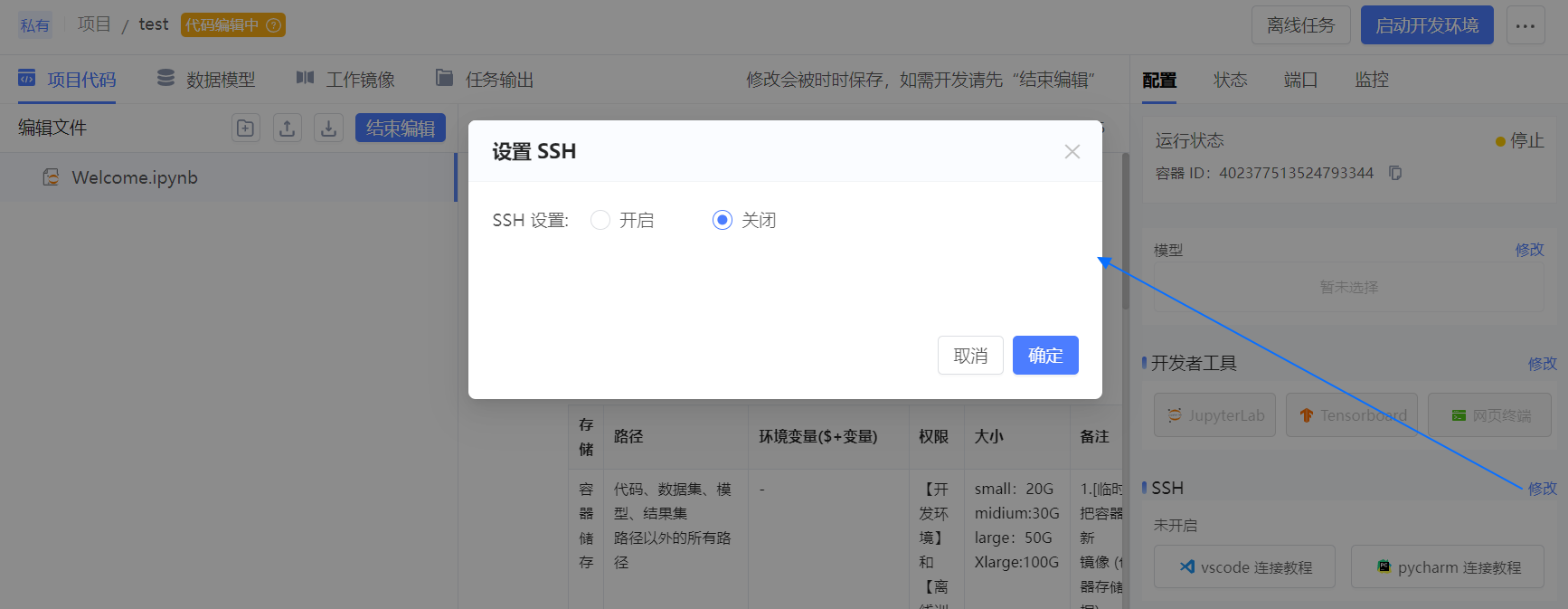Switch to the 工作镜像 tab
The image size is (1568, 609).
(x=345, y=80)
